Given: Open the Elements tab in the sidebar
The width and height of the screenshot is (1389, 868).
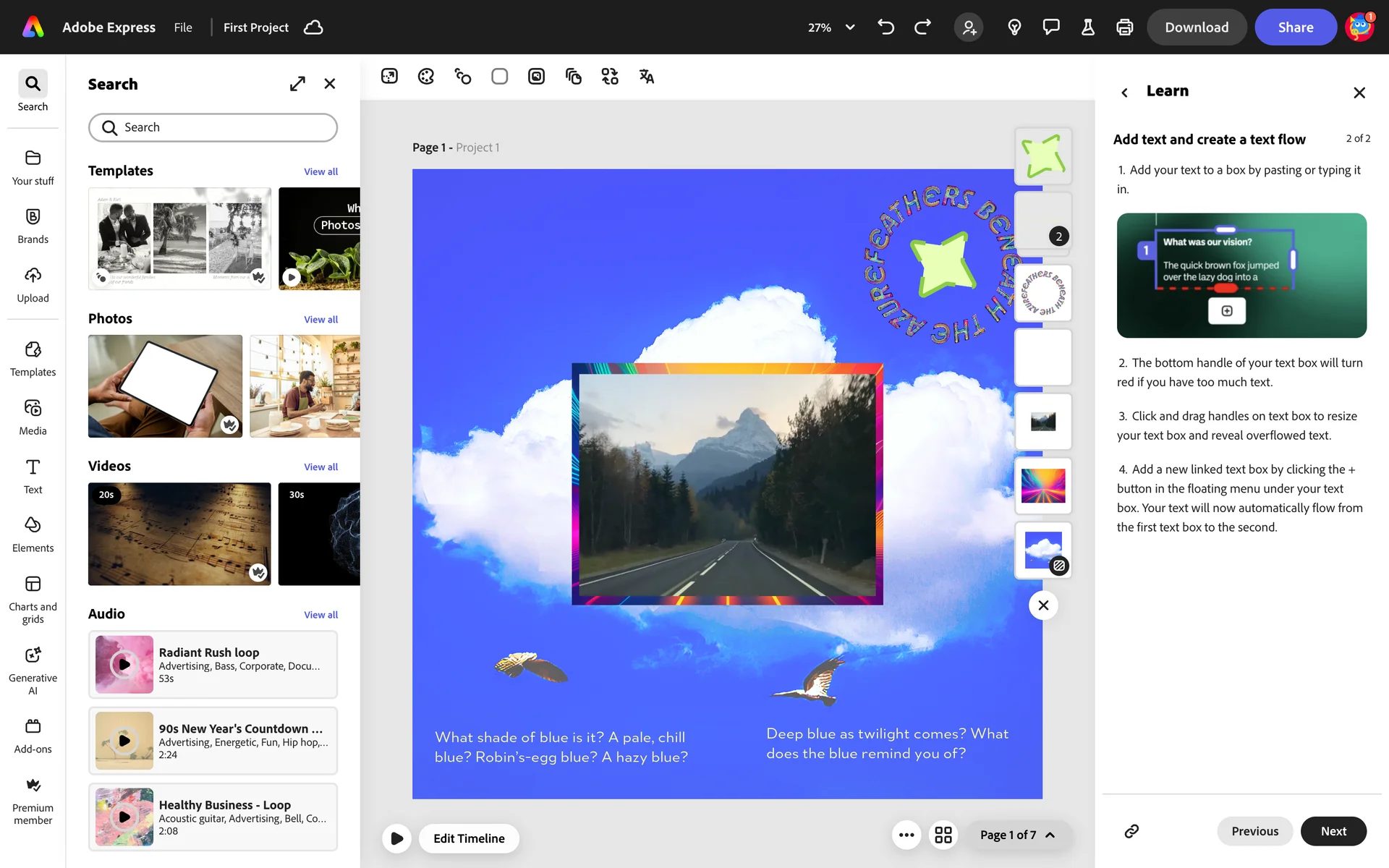Looking at the screenshot, I should [x=33, y=534].
